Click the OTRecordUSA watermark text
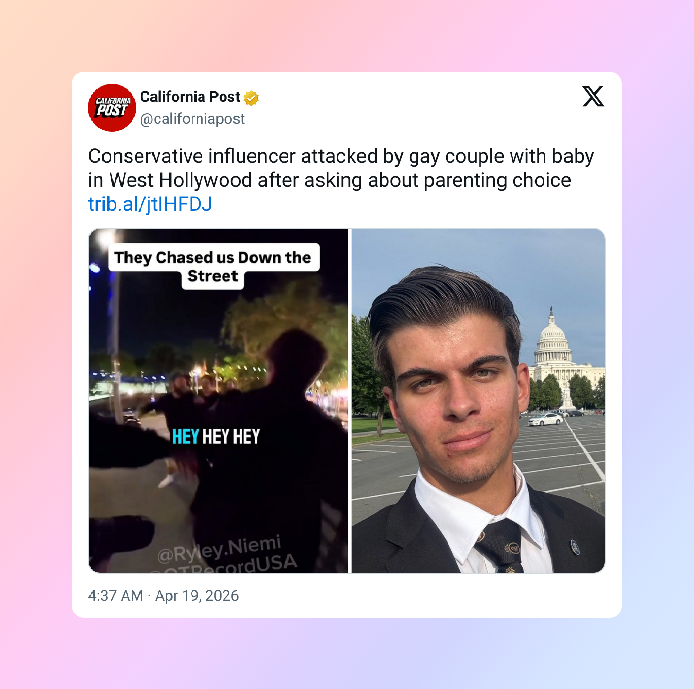694x689 pixels. 226,565
